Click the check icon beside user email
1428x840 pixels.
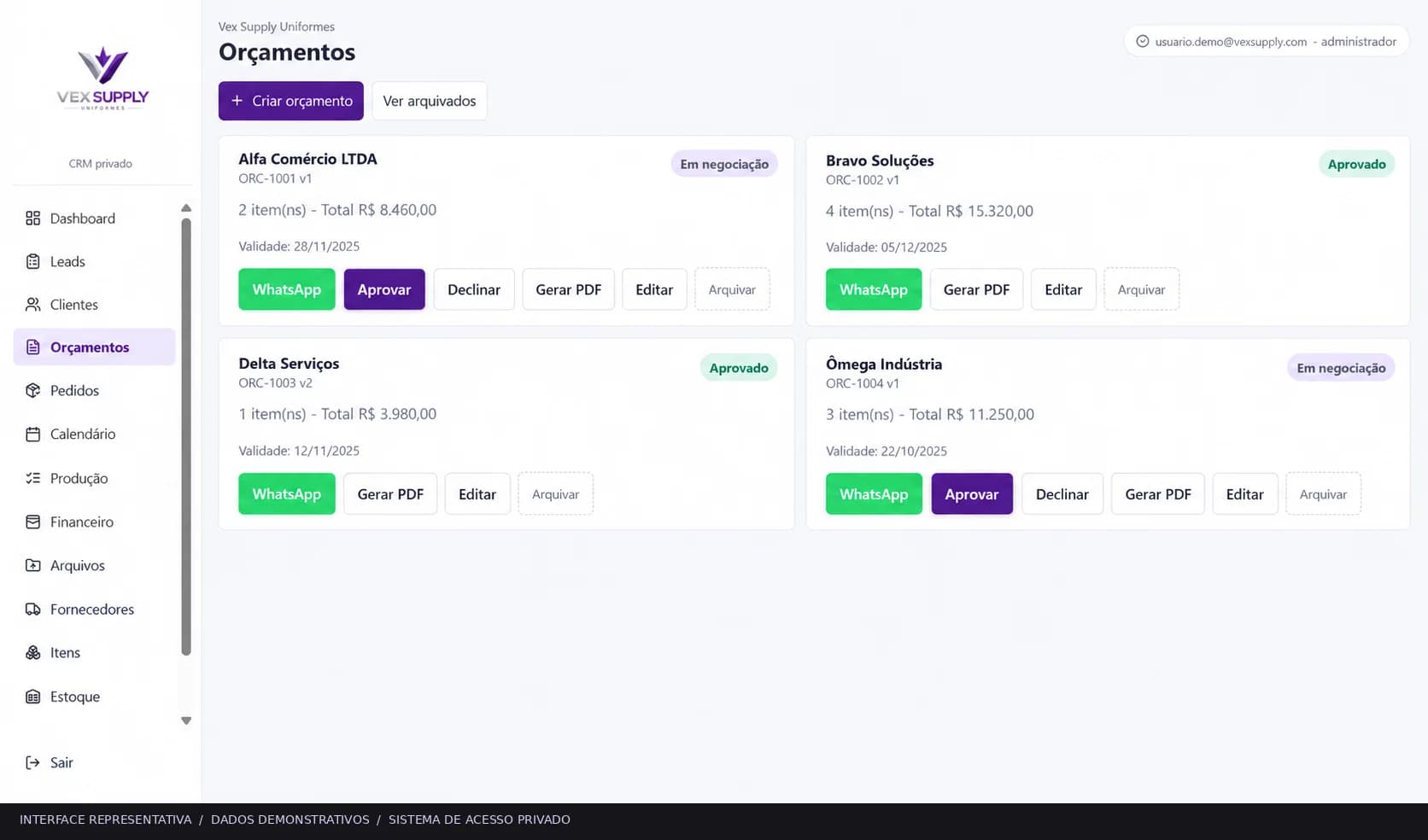tap(1143, 41)
